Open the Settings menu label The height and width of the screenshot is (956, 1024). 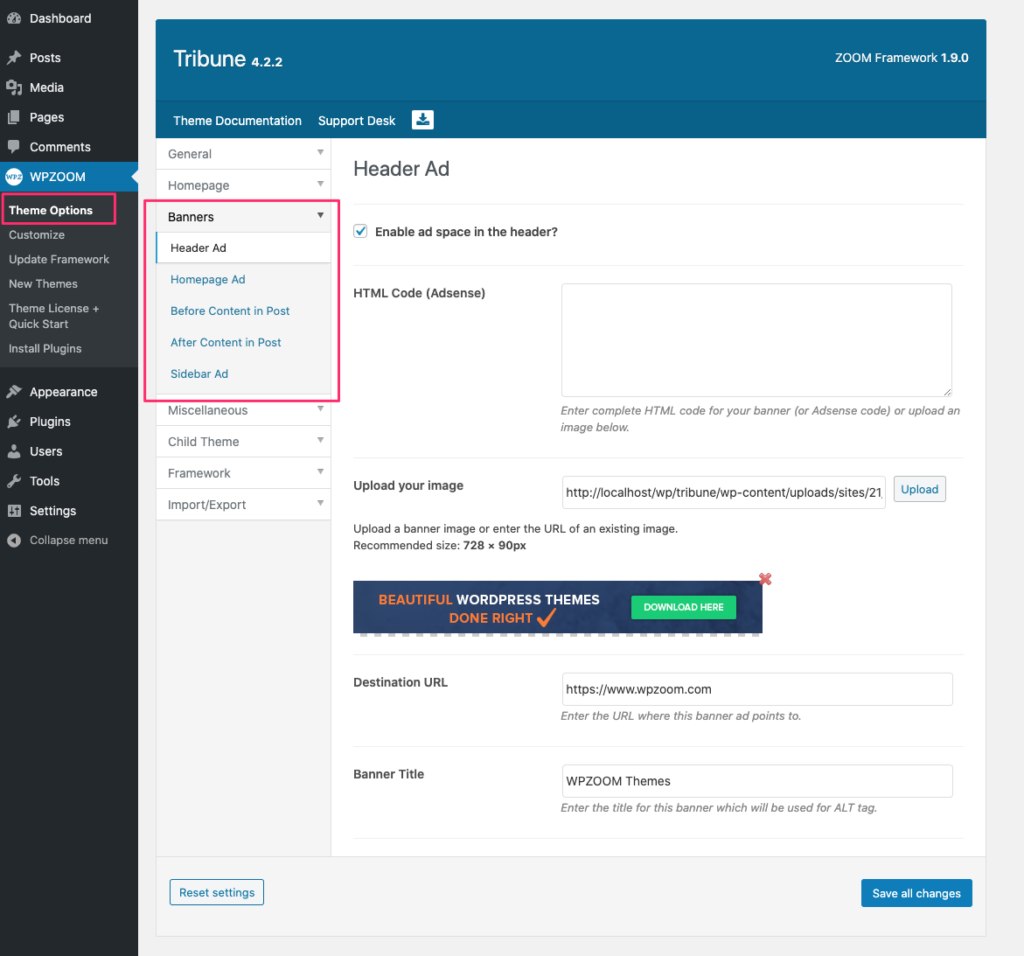[x=53, y=511]
